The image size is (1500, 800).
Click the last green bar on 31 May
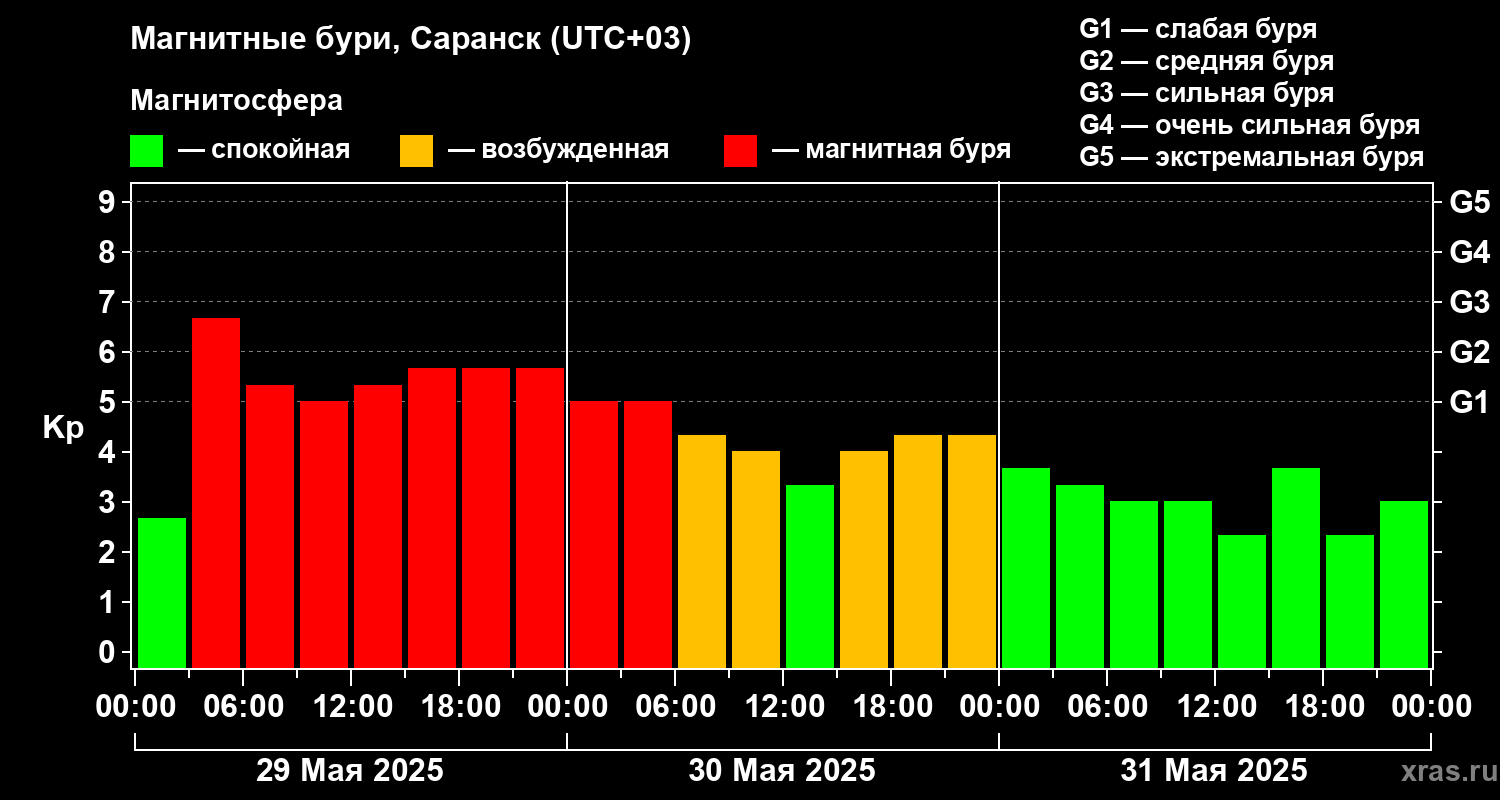point(1404,584)
